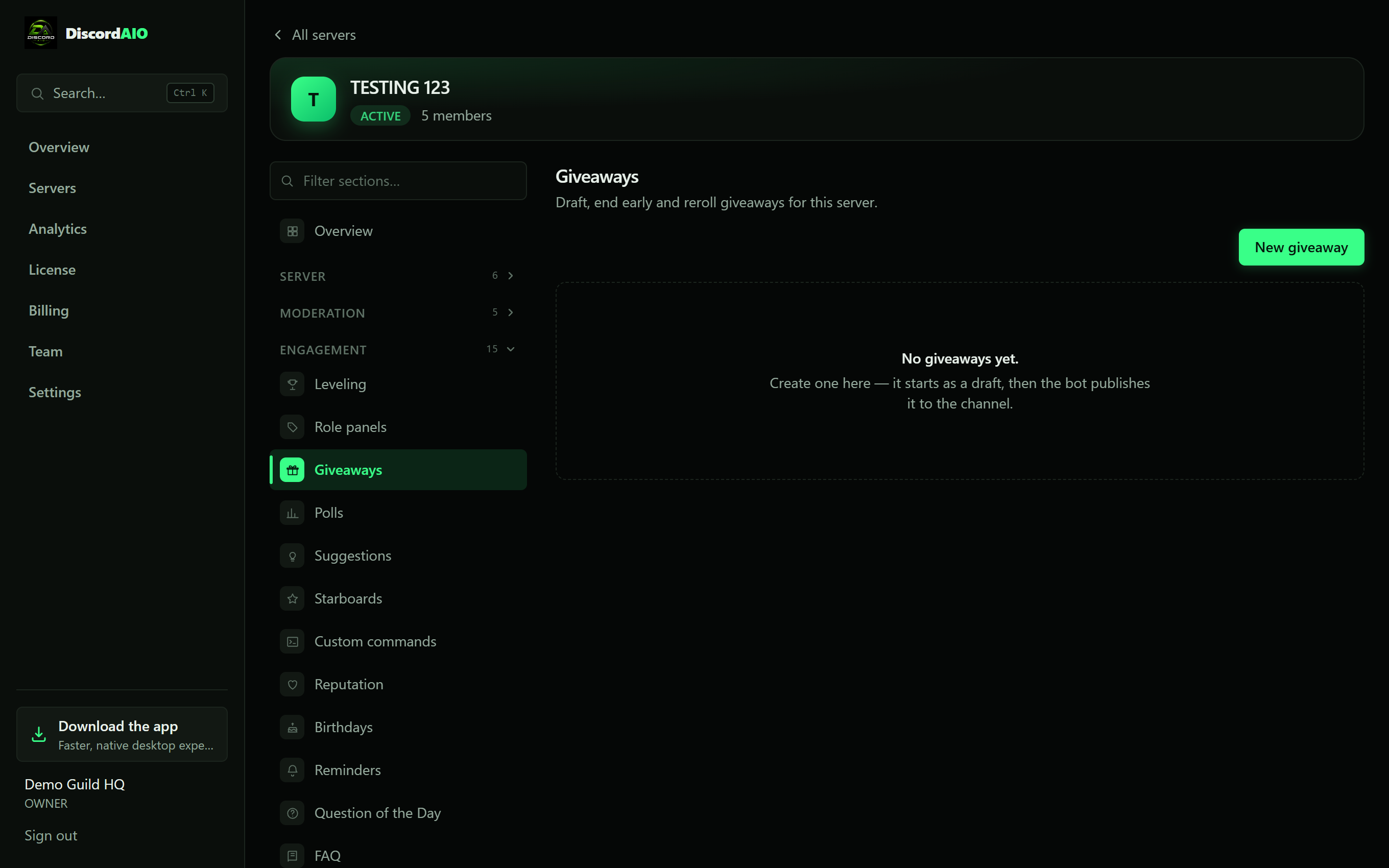Click the 5 members text
This screenshot has height=868, width=1389.
[x=457, y=116]
